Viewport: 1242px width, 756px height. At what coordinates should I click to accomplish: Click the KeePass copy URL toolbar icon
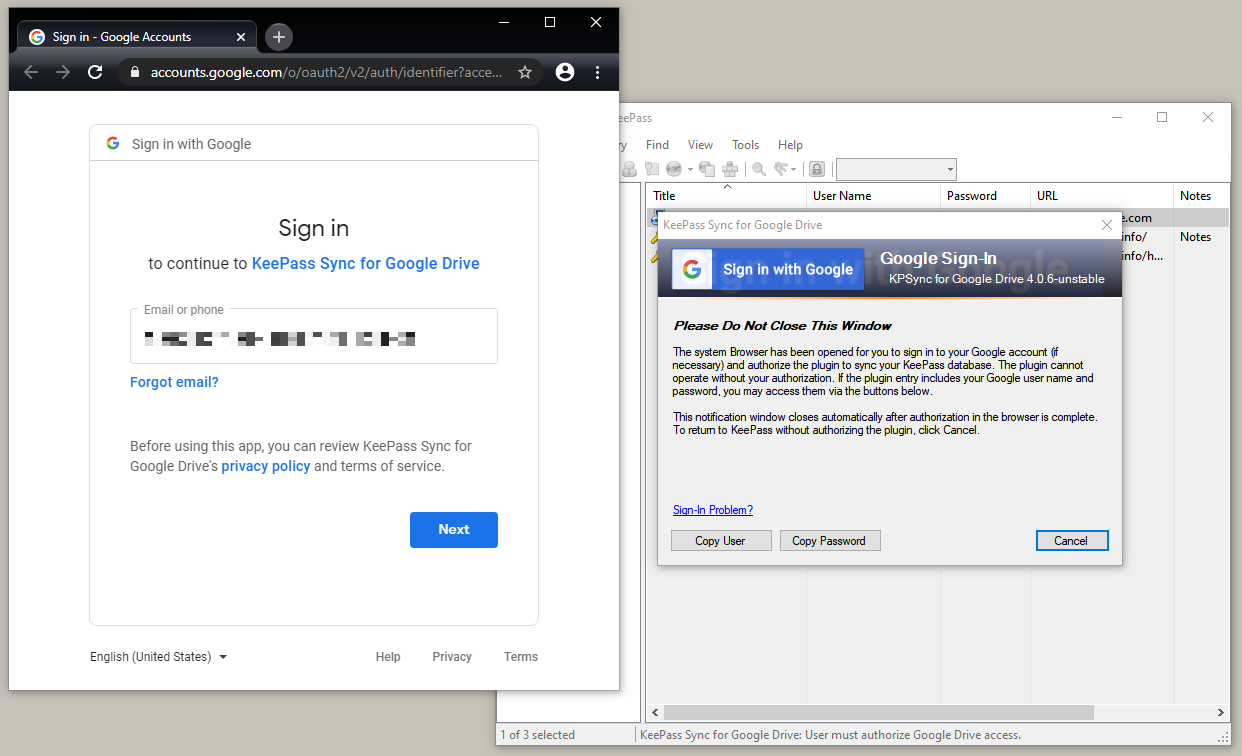[x=707, y=169]
